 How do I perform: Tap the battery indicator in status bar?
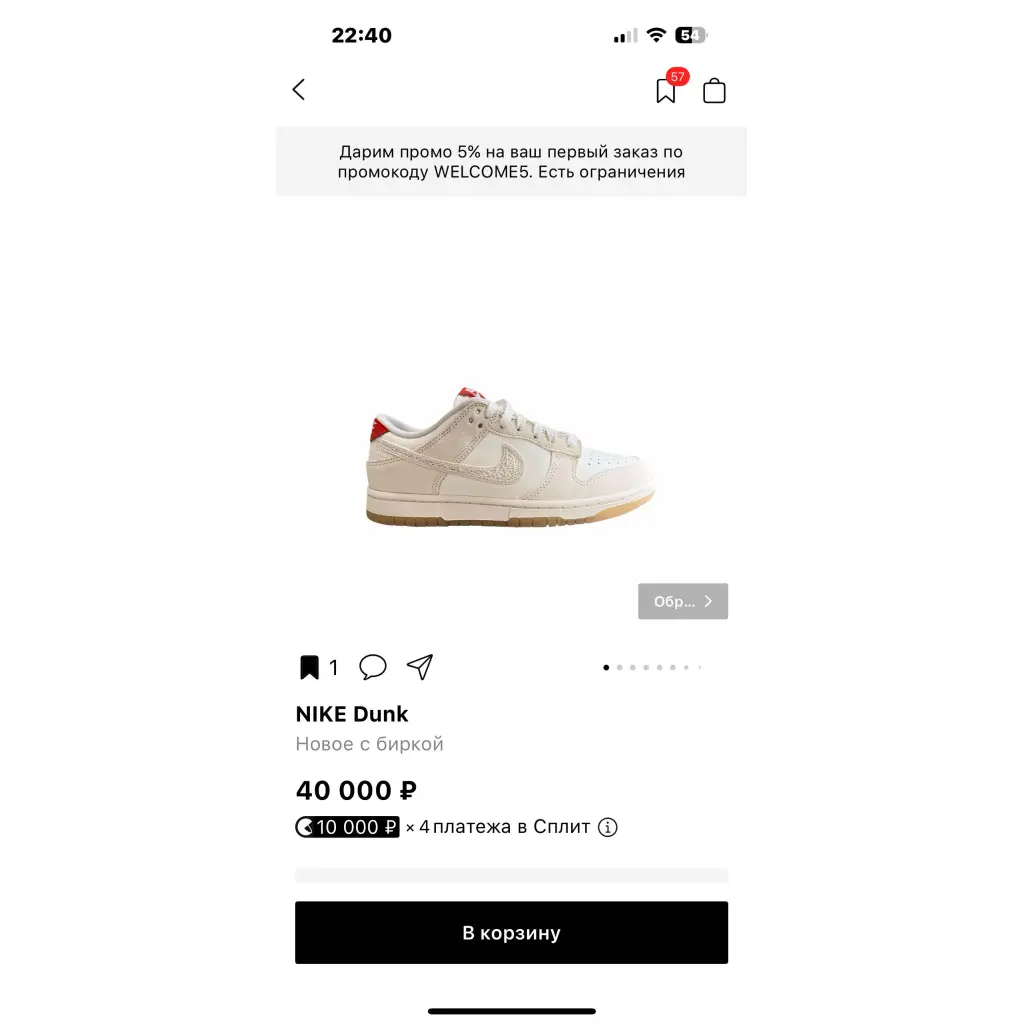[x=691, y=35]
